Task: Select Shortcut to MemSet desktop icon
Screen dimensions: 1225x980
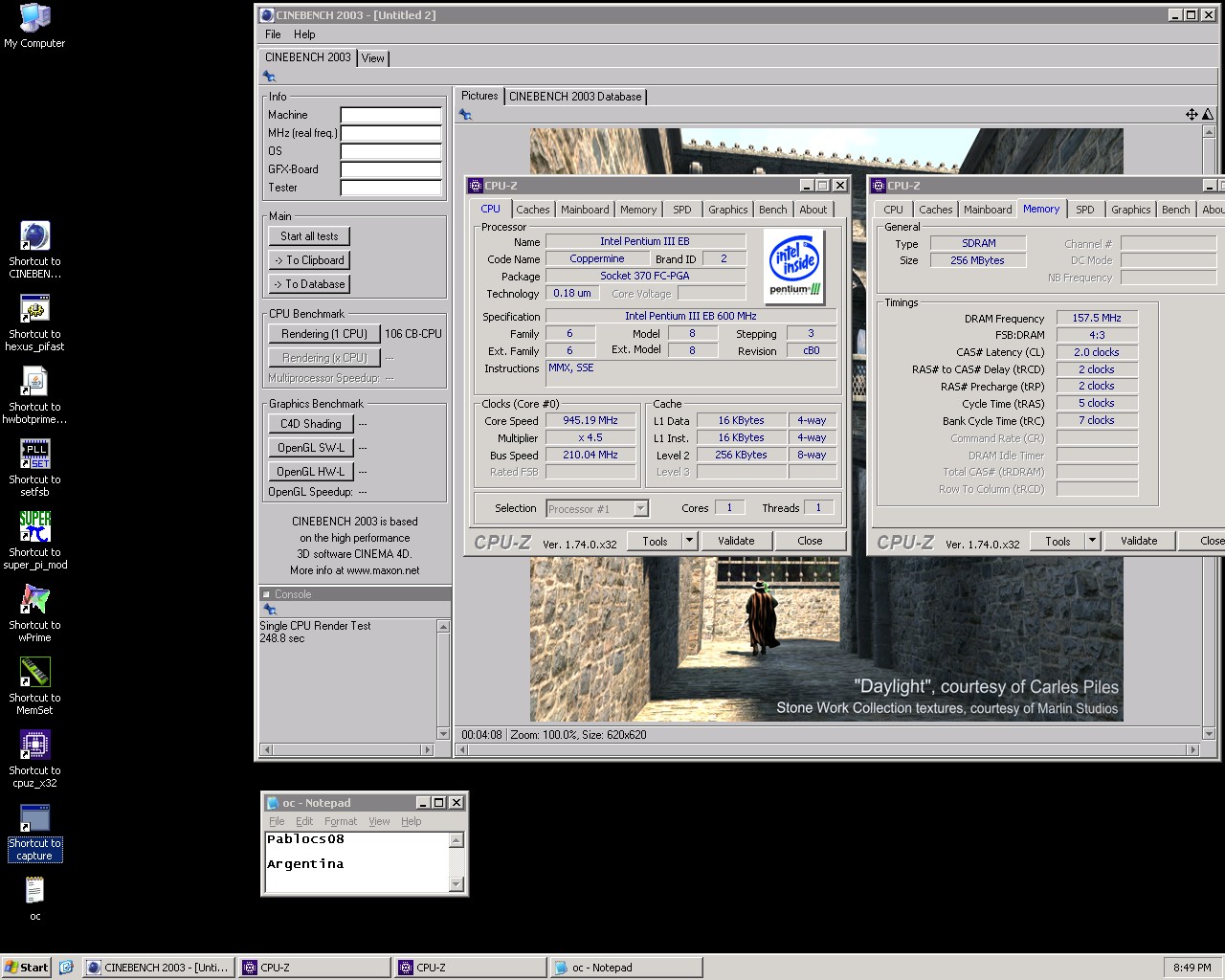Action: point(34,687)
